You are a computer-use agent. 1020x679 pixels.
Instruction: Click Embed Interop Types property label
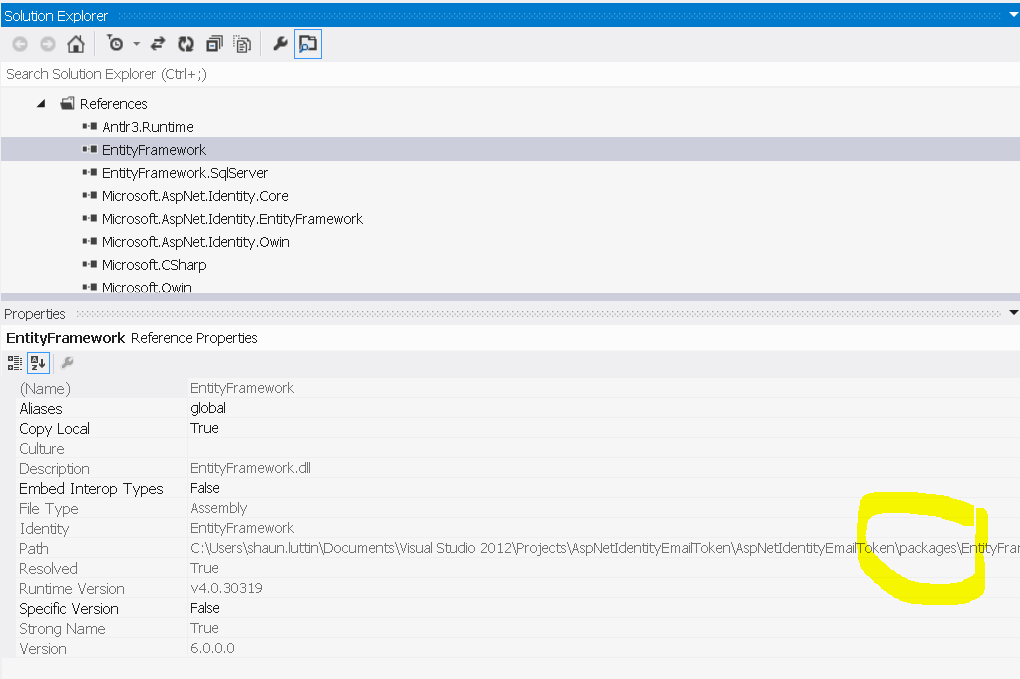[x=91, y=489]
